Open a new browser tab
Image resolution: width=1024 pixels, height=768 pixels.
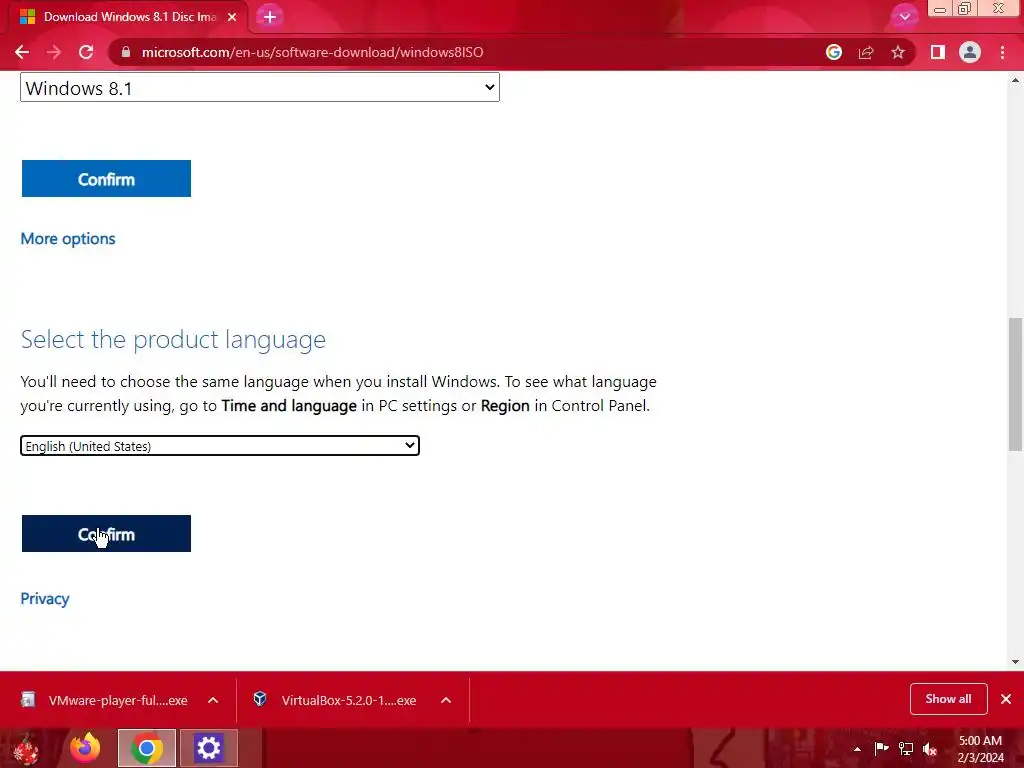[x=270, y=17]
